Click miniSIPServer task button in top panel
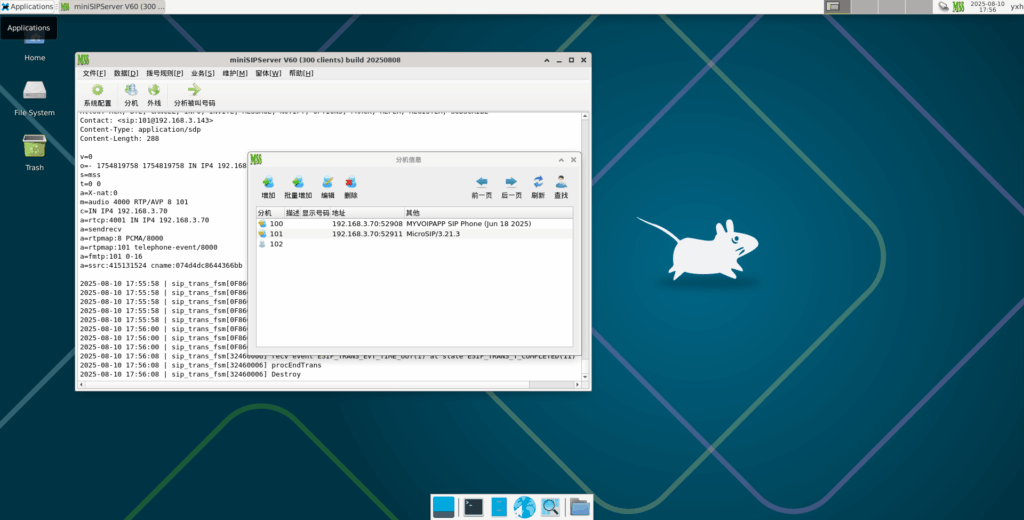 [x=111, y=7]
